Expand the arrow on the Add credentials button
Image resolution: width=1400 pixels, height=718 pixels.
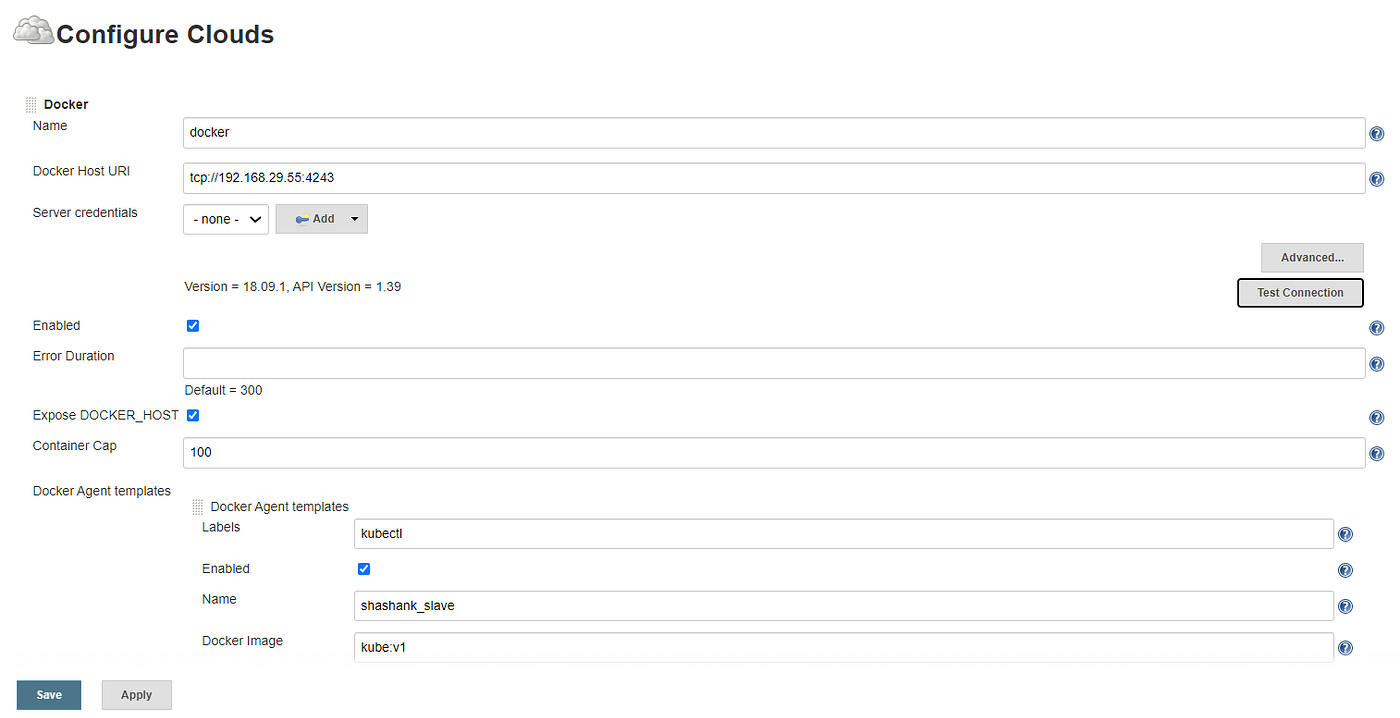point(354,218)
